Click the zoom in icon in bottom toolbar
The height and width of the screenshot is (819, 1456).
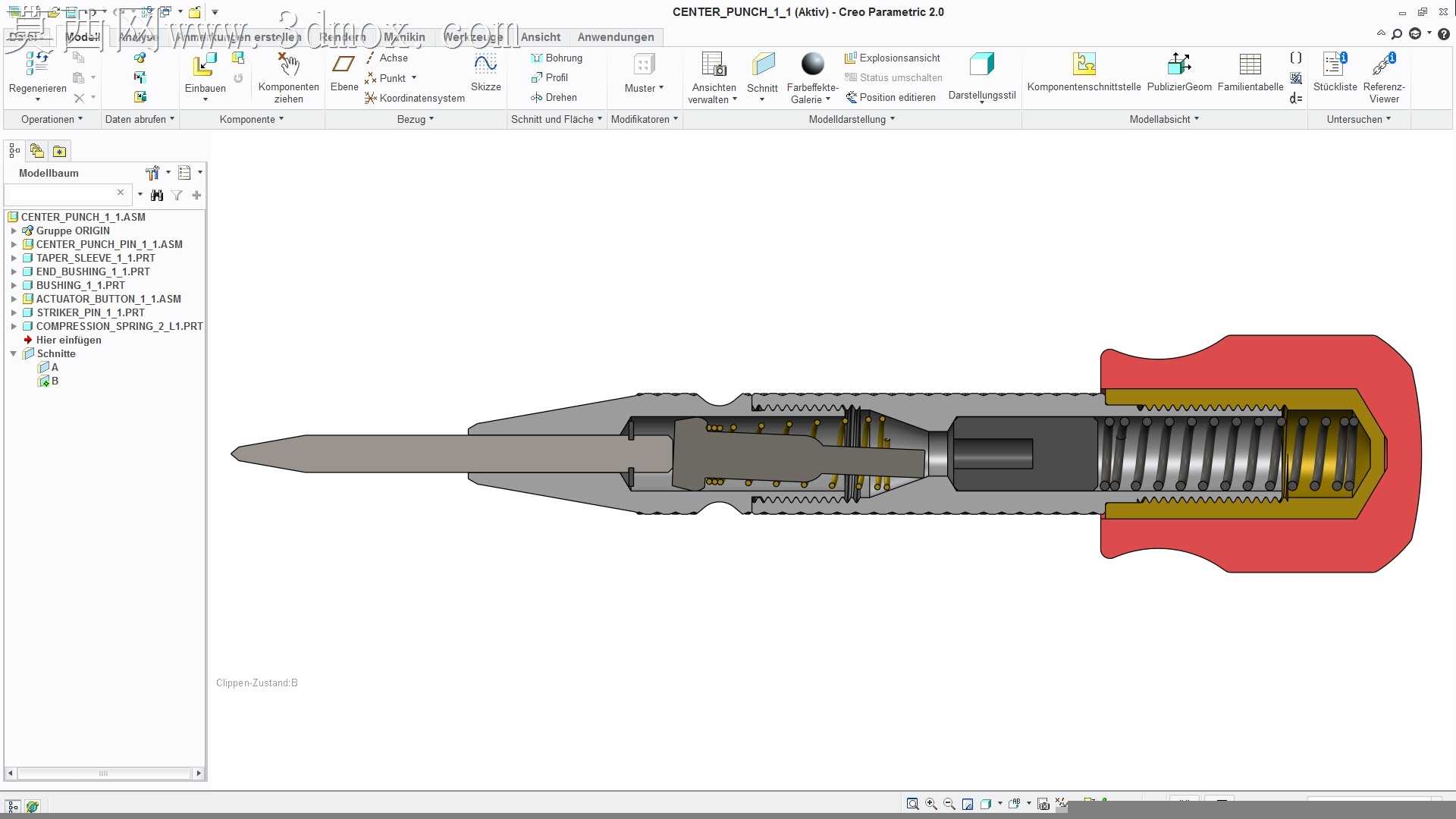point(931,804)
